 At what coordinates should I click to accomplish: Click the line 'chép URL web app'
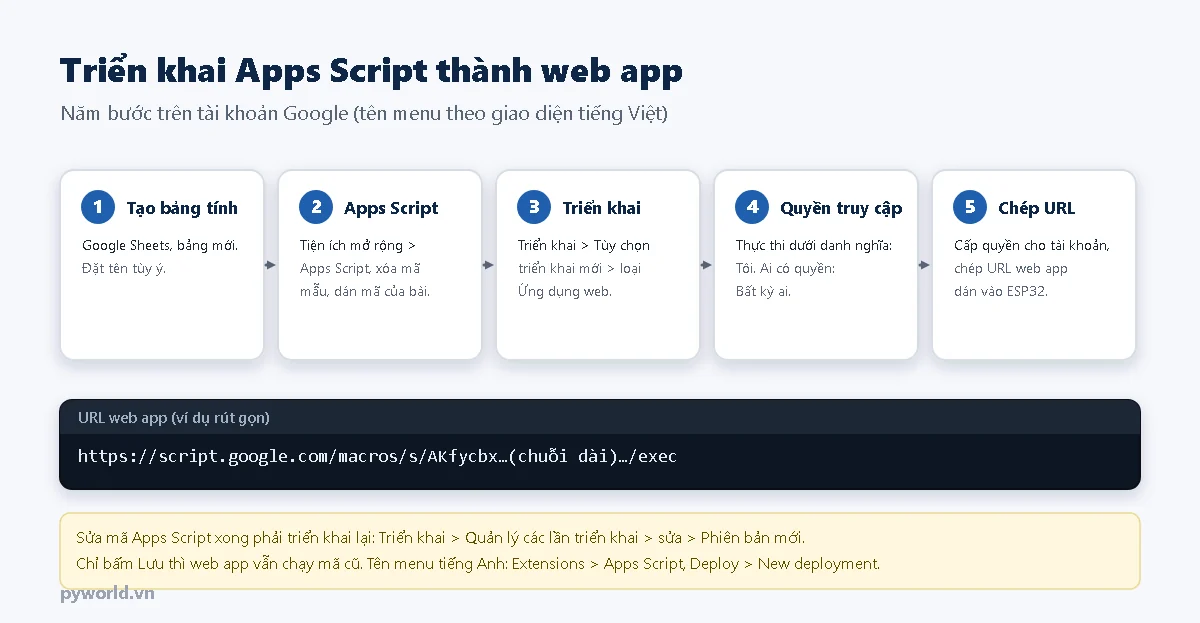pyautogui.click(x=1011, y=268)
